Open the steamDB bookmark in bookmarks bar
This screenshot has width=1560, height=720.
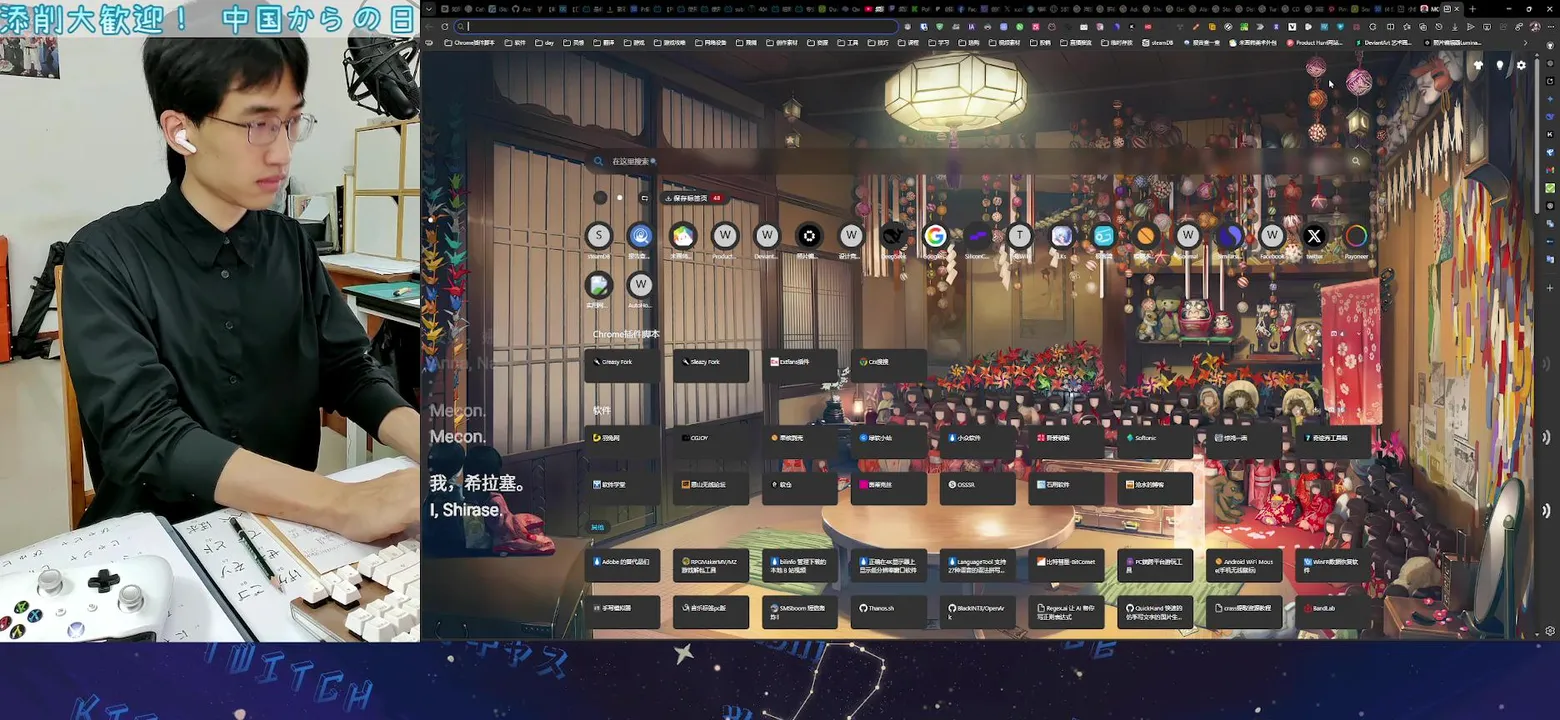coord(1158,43)
